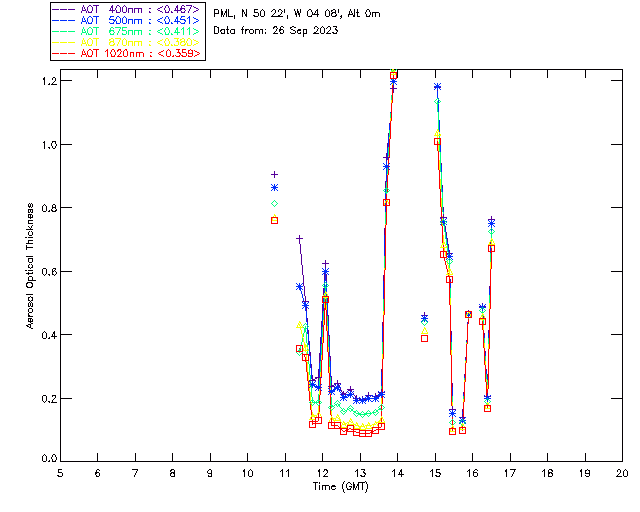Click the isolated green diamond marker near 0.81
Image resolution: width=640 pixels, height=512 pixels.
[275, 204]
